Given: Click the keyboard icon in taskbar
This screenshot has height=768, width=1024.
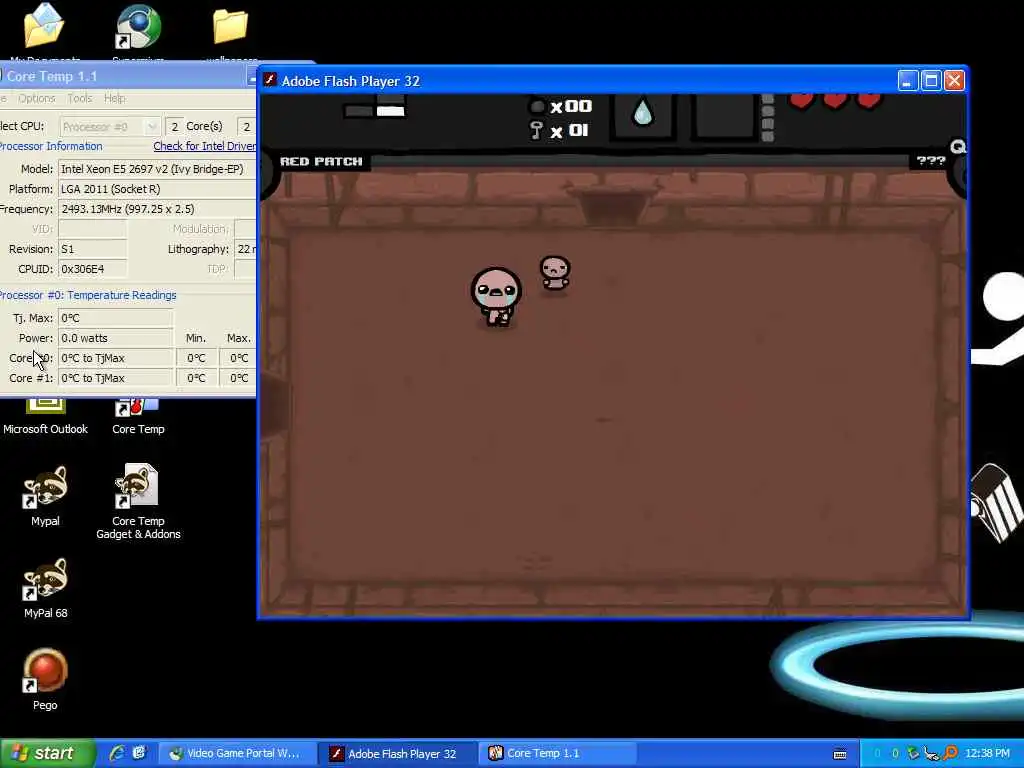Looking at the screenshot, I should coord(840,754).
